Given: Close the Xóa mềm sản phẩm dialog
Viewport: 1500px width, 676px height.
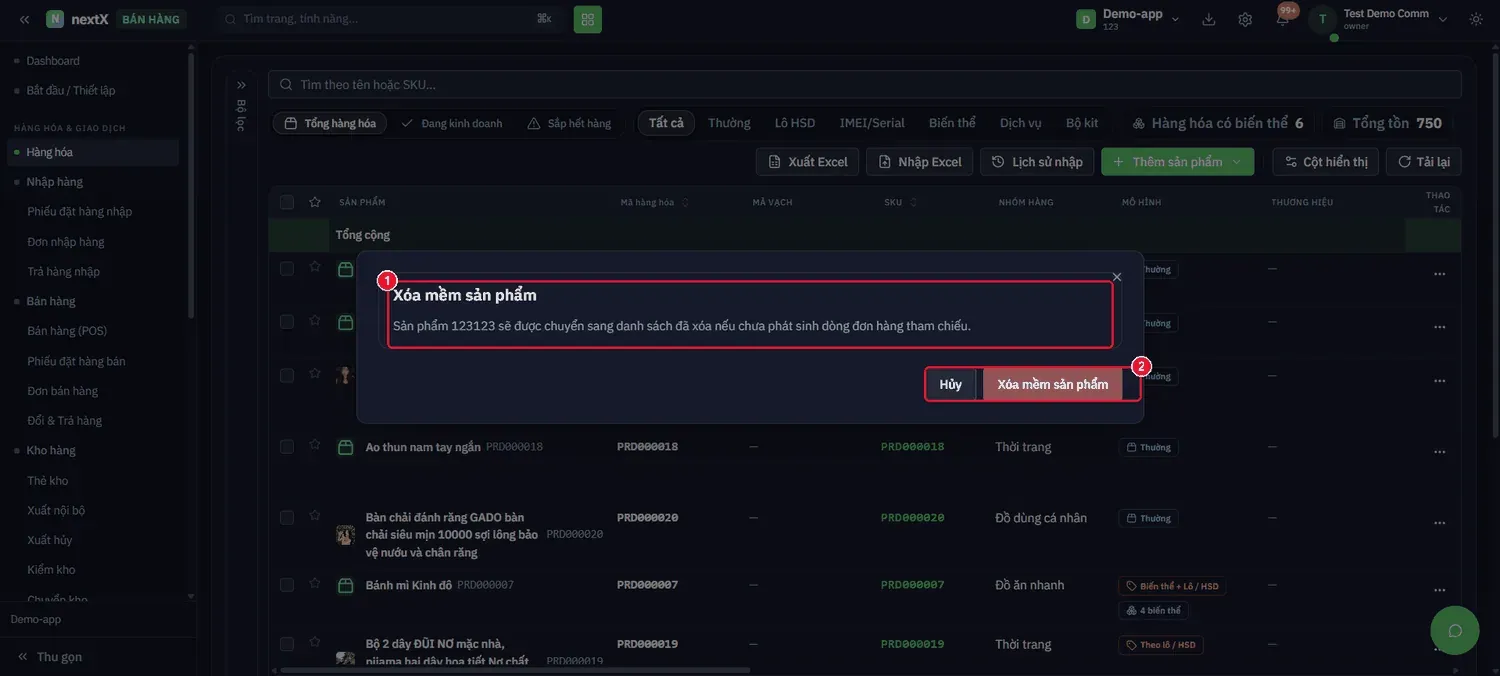Looking at the screenshot, I should 1117,277.
